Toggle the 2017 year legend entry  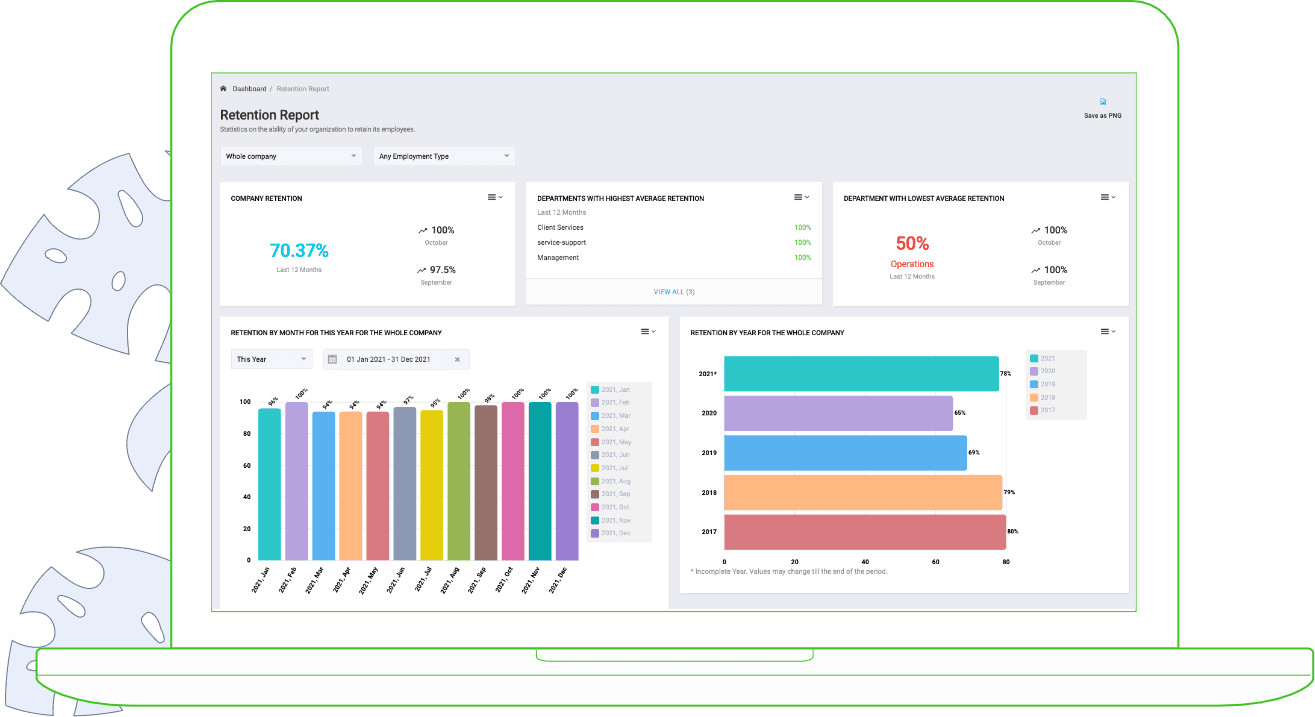1043,410
